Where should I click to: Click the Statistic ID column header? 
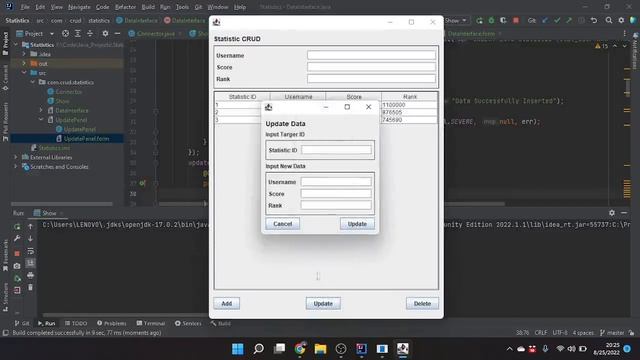[242, 97]
